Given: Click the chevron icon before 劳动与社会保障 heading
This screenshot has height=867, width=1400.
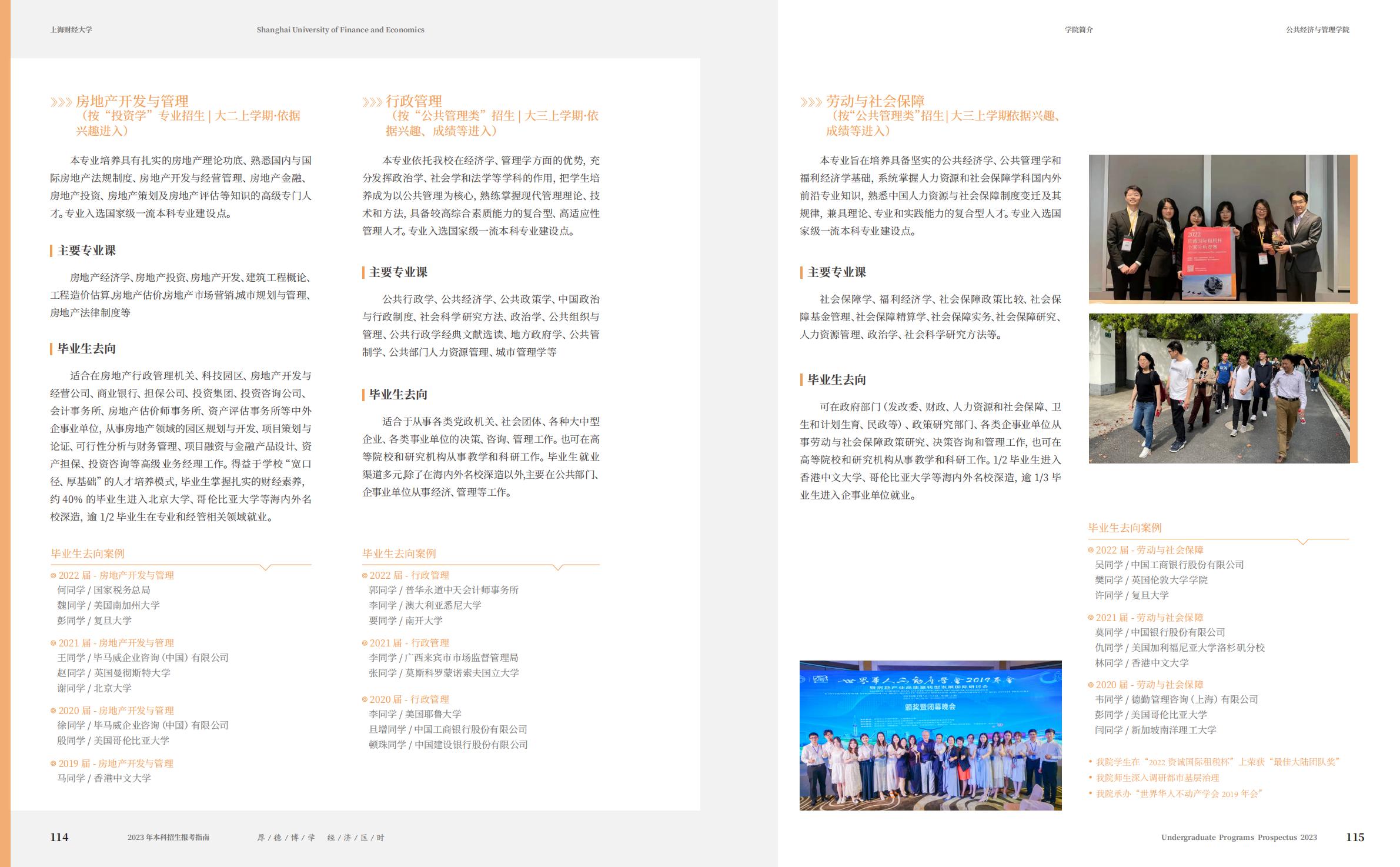Looking at the screenshot, I should [x=810, y=101].
